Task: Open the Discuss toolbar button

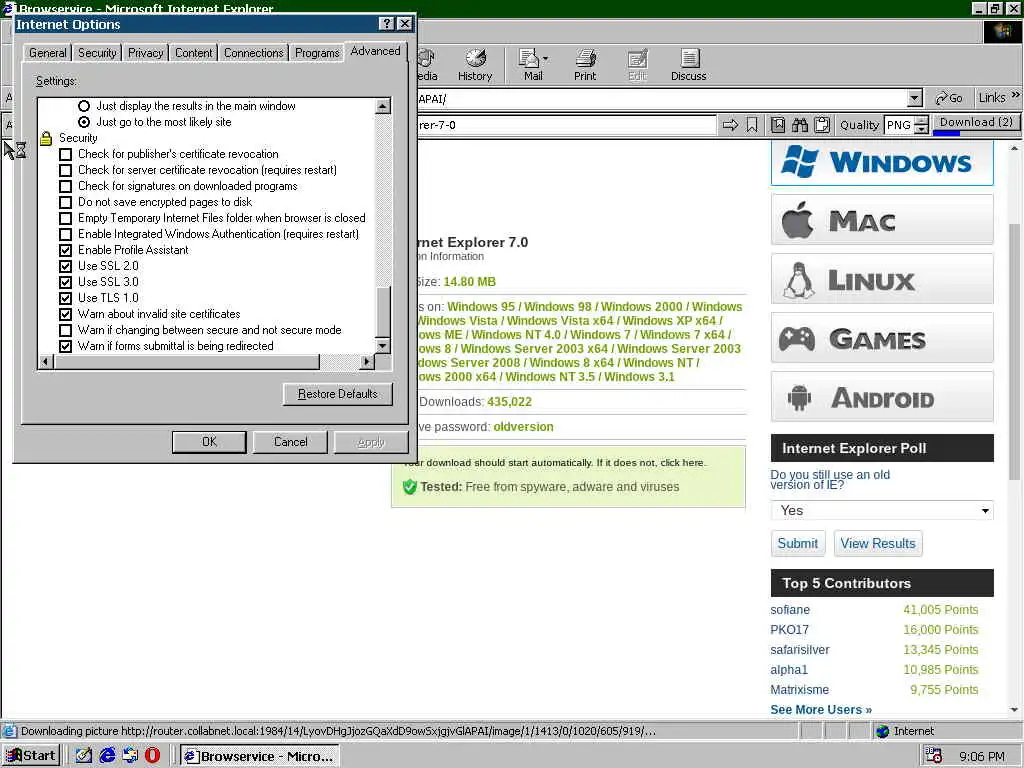Action: (688, 65)
